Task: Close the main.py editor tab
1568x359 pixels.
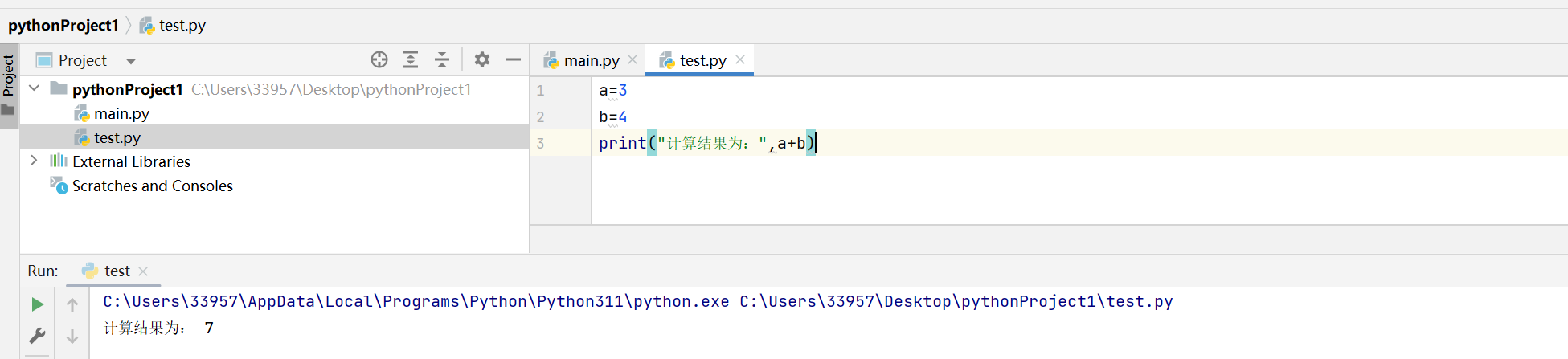Action: [x=633, y=59]
